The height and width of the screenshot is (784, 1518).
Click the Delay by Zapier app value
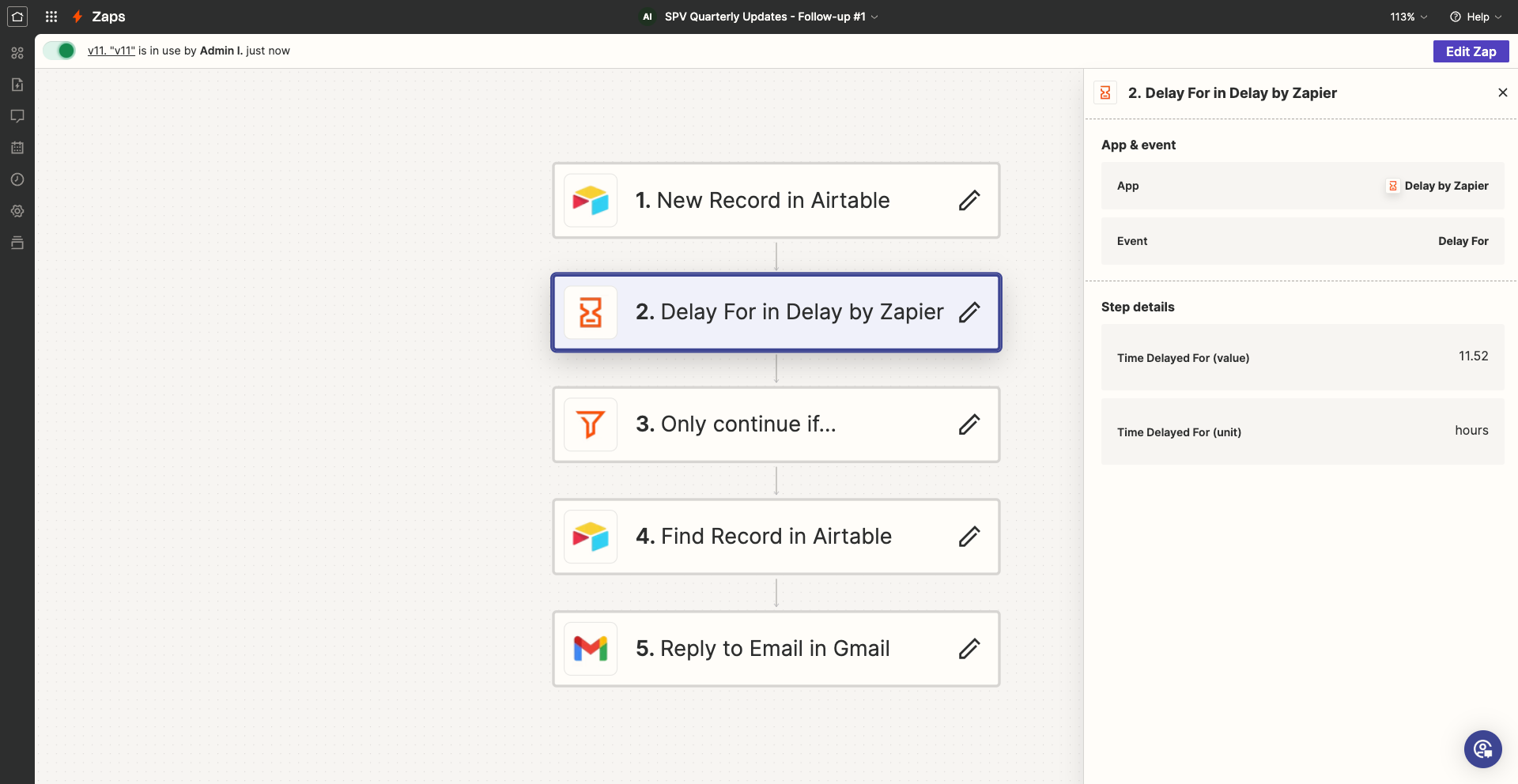[1438, 186]
